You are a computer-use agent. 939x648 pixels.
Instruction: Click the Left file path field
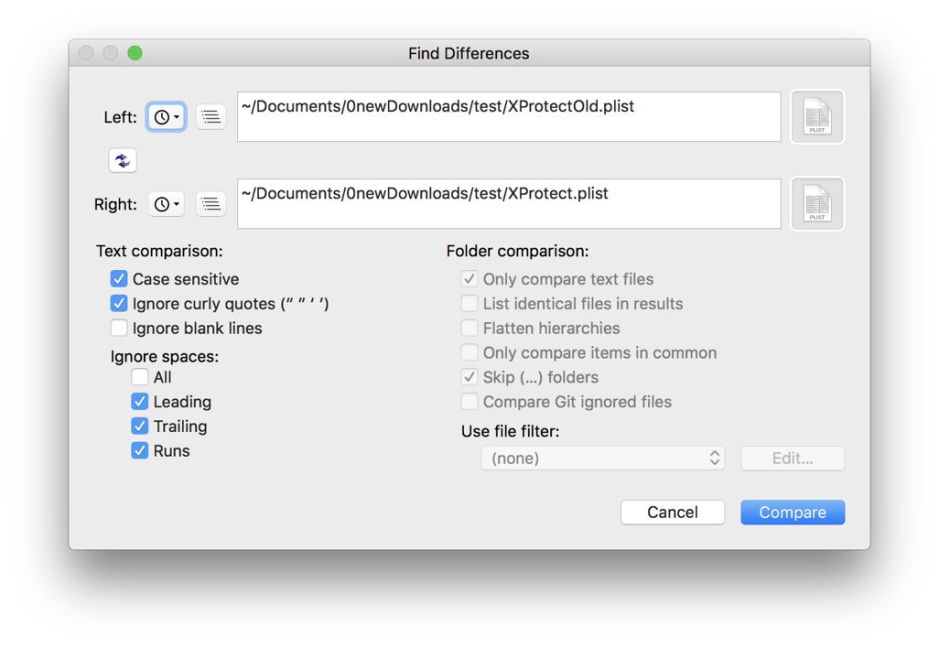(x=508, y=117)
